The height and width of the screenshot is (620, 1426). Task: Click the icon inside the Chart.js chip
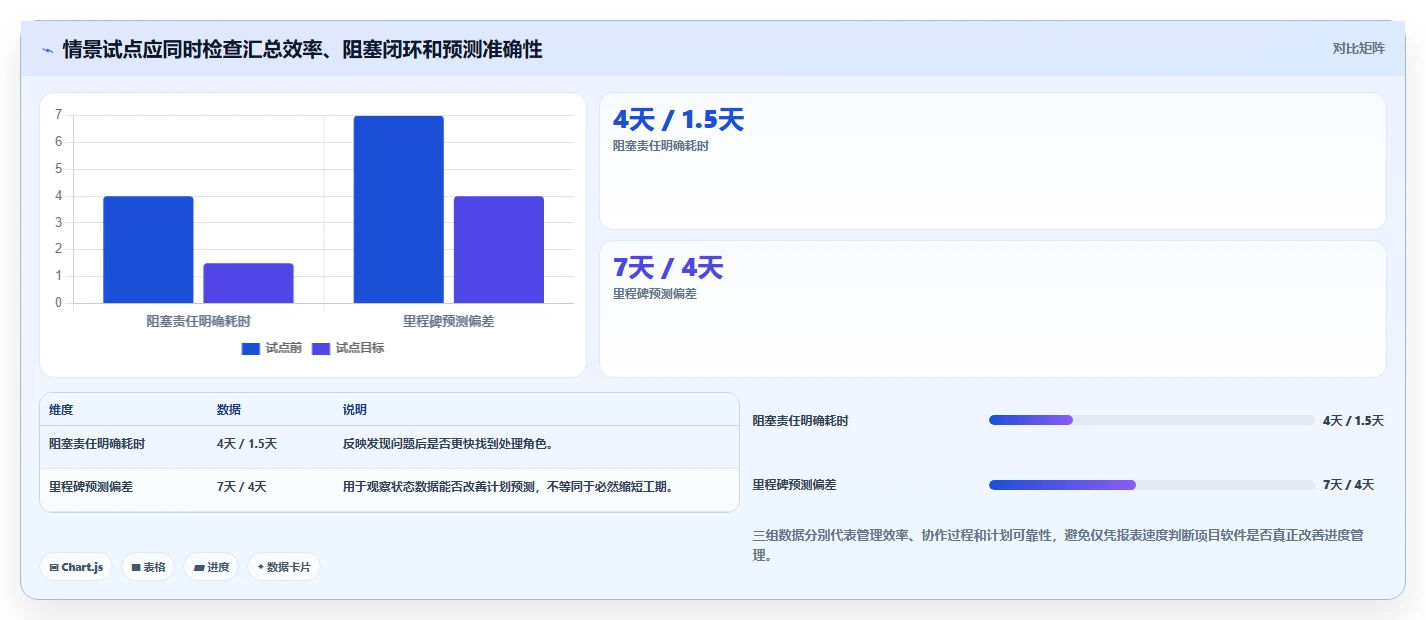click(54, 568)
